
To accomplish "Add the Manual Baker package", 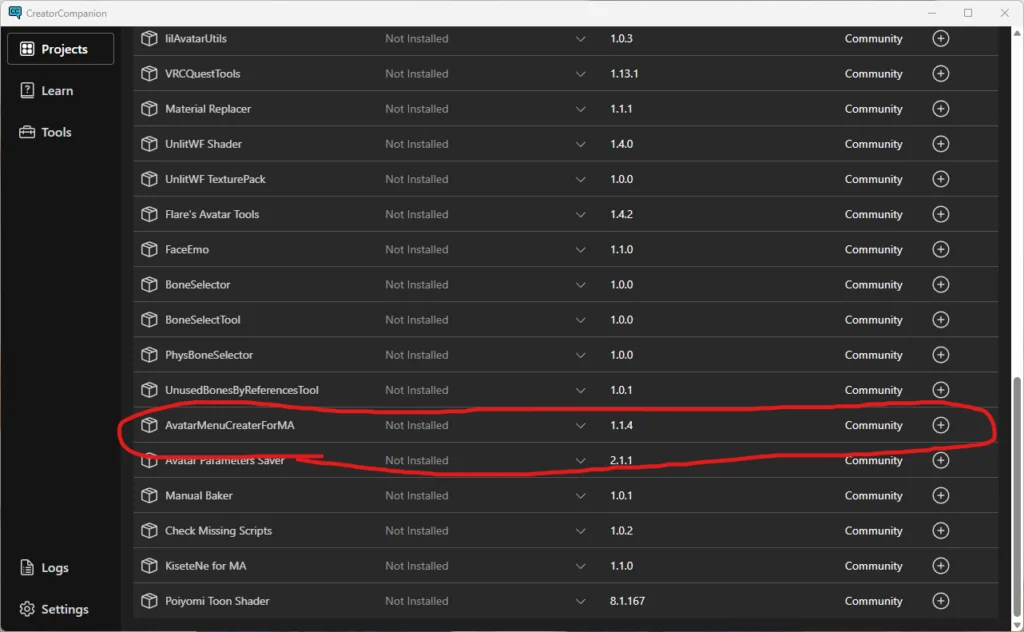I will pyautogui.click(x=940, y=496).
